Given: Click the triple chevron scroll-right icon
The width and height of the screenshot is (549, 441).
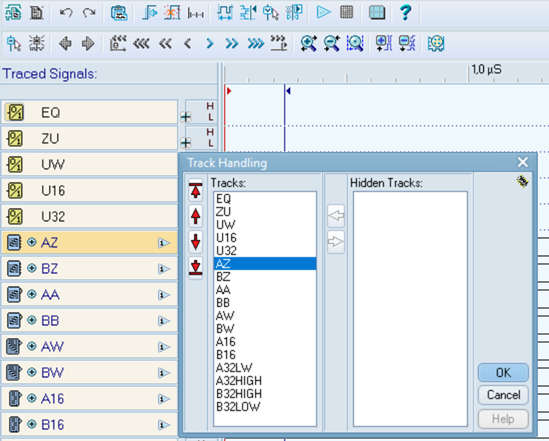Looking at the screenshot, I should click(256, 44).
